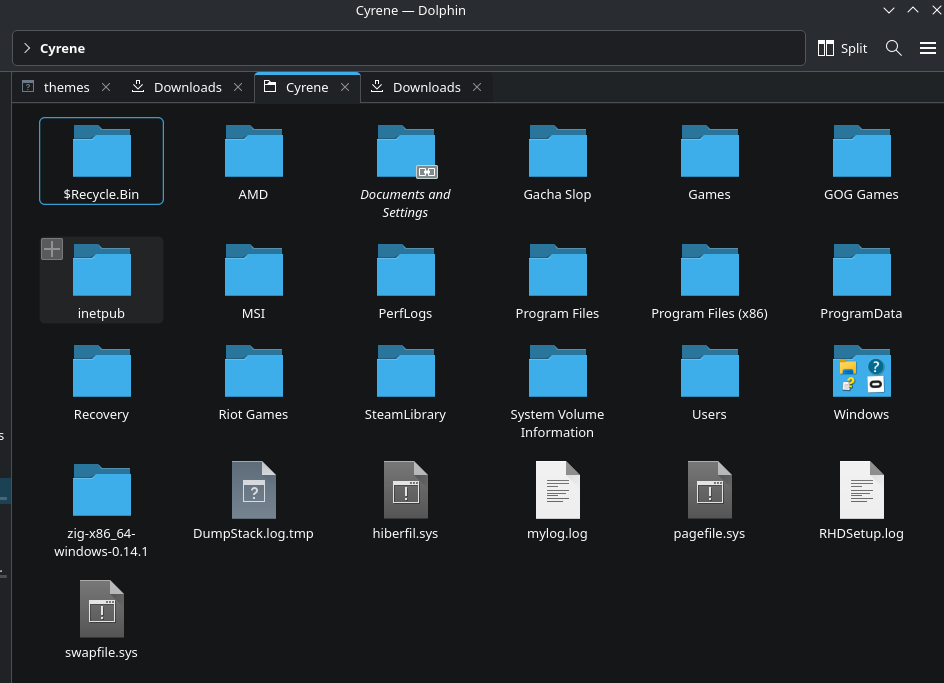Open the GOG Games folder
The image size is (944, 683).
coord(862,151)
